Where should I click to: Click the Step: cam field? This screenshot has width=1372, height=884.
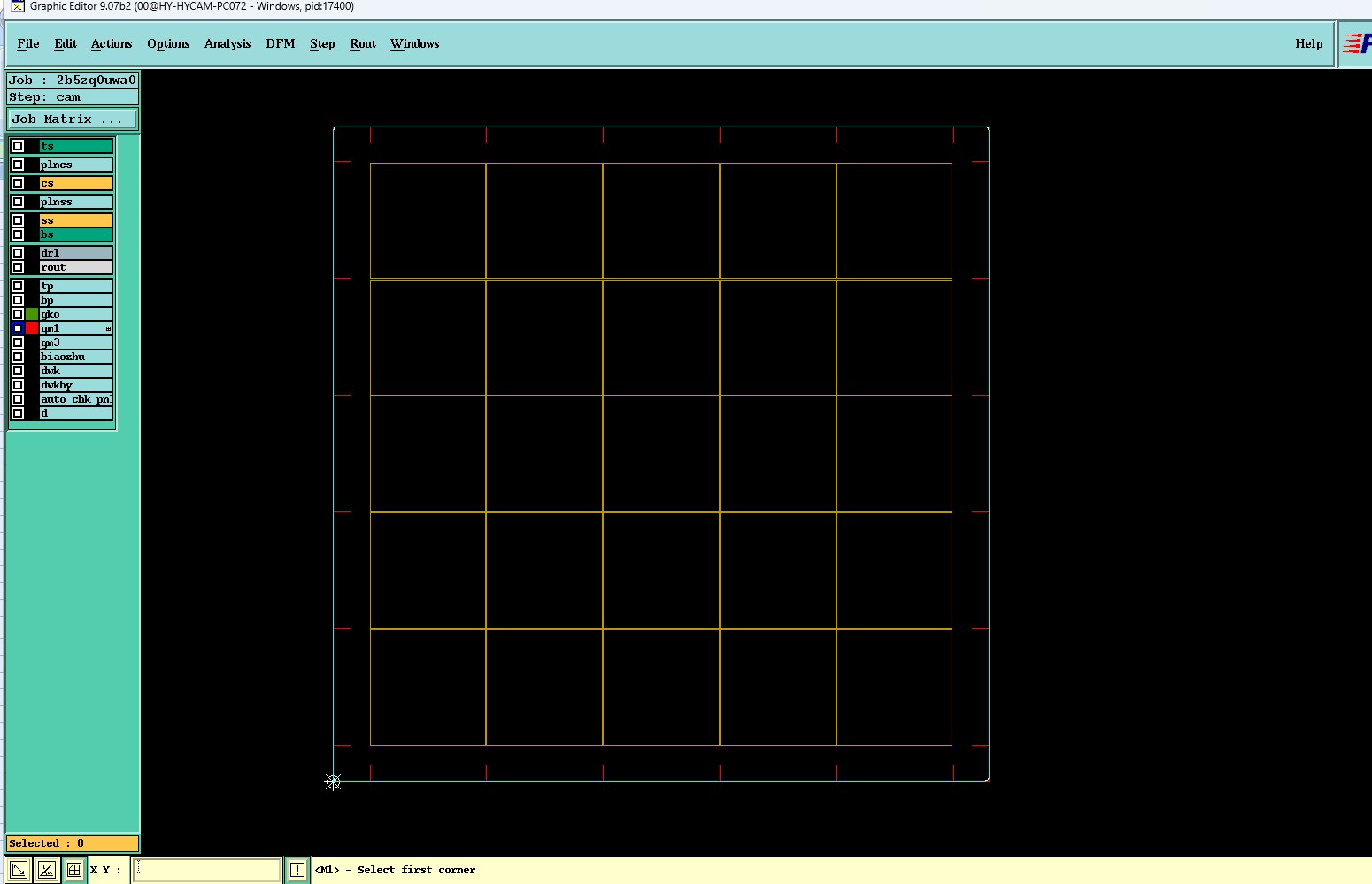click(73, 97)
